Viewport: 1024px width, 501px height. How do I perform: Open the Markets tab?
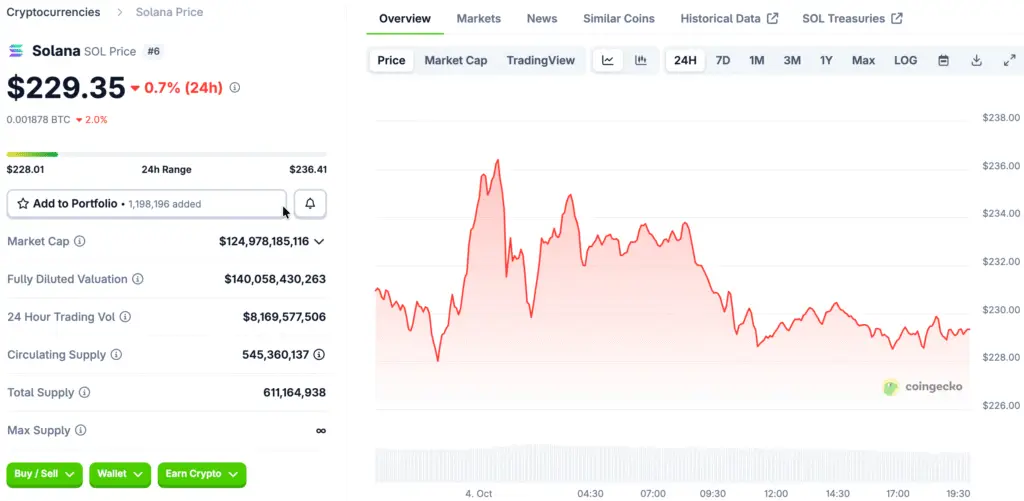[x=479, y=19]
